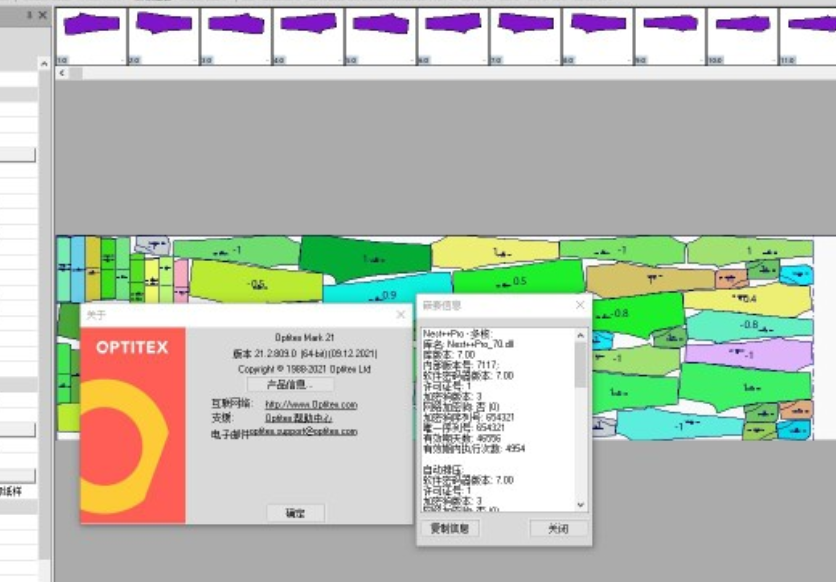The image size is (836, 582).
Task: Click the OPTITEX logo in the About dialog
Action: click(x=132, y=347)
